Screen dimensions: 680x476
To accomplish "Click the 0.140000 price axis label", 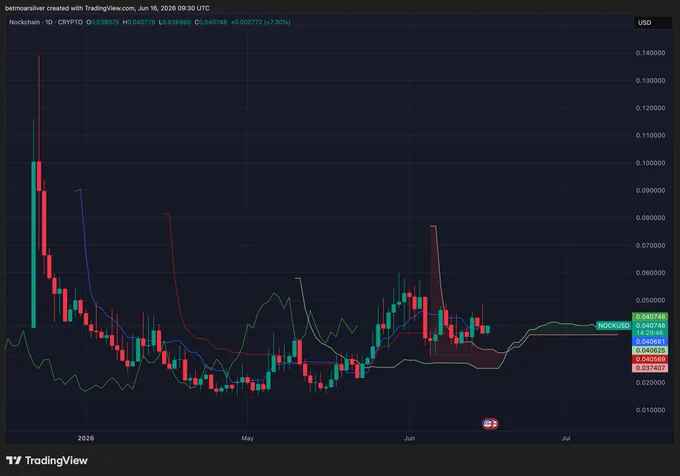I will (650, 53).
